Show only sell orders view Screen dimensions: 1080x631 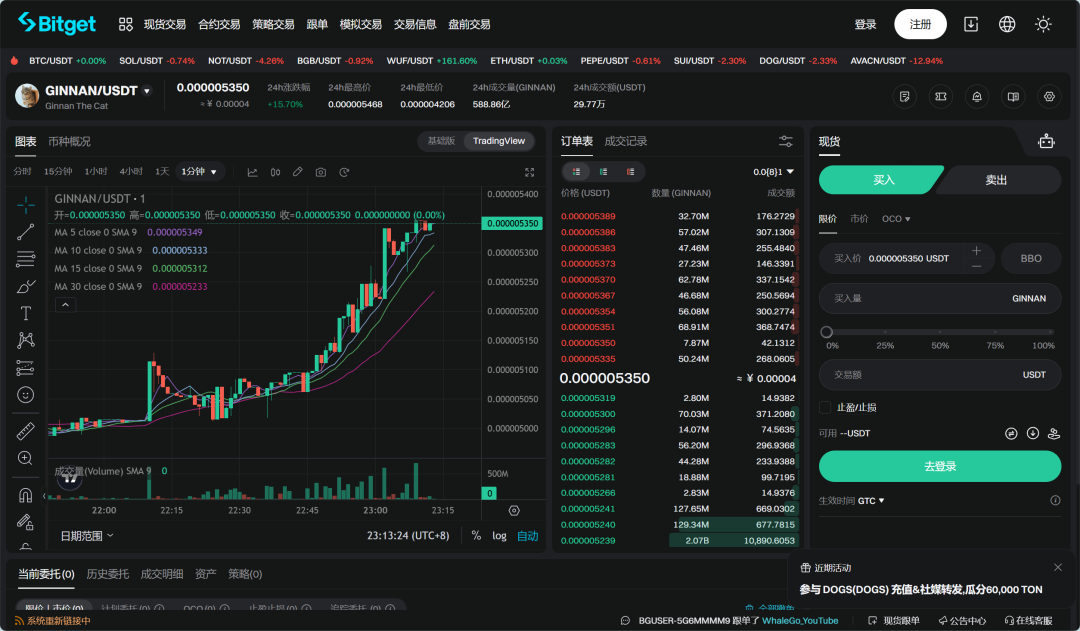pyautogui.click(x=630, y=172)
